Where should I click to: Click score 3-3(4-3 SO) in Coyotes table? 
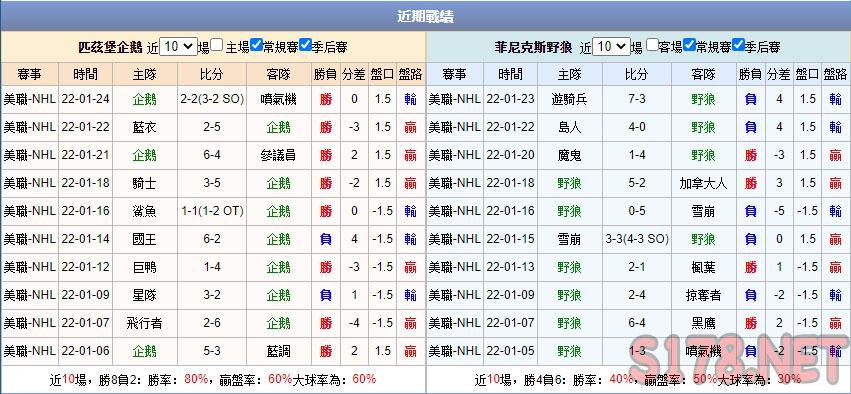(x=637, y=239)
